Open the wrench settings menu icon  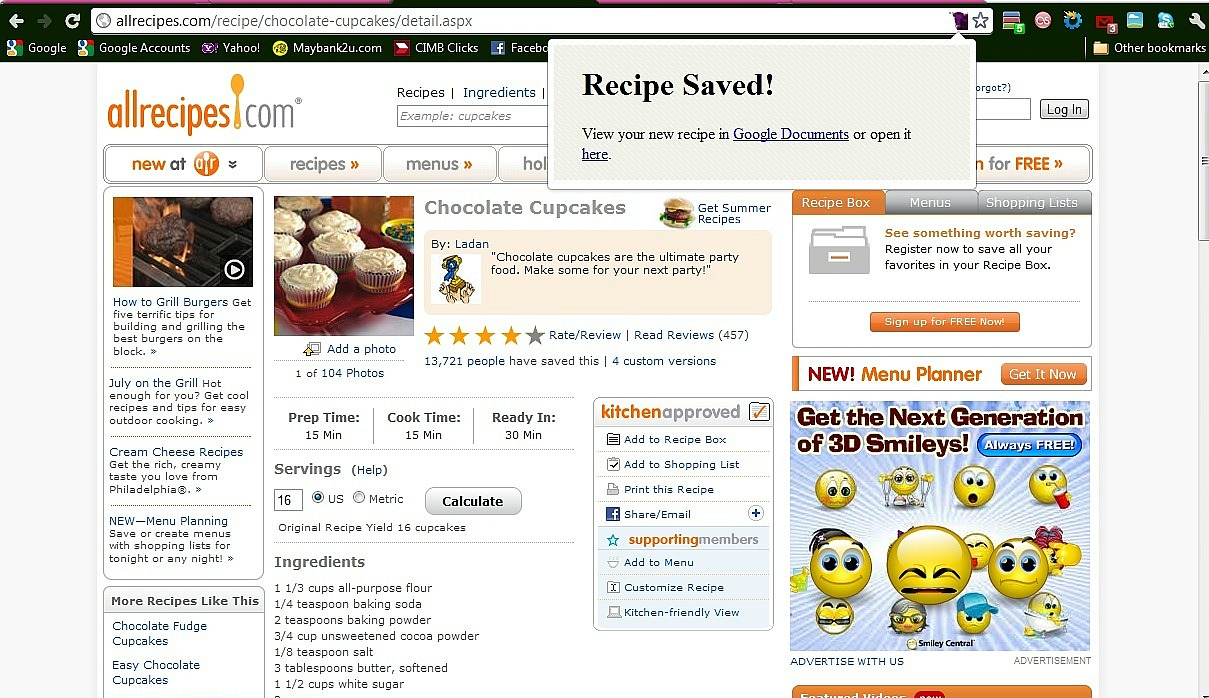[1196, 20]
